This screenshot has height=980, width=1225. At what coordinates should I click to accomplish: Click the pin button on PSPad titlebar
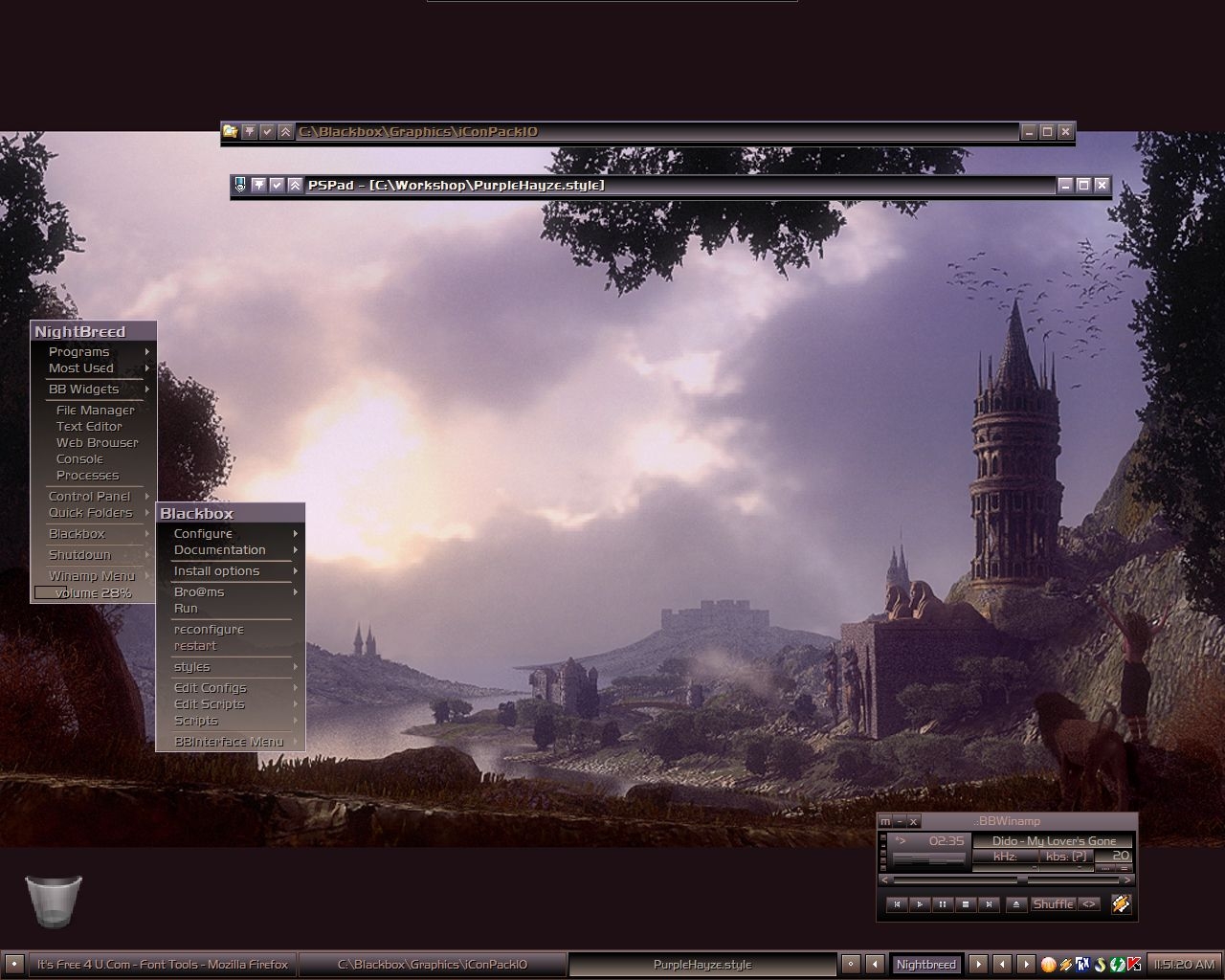click(x=258, y=186)
